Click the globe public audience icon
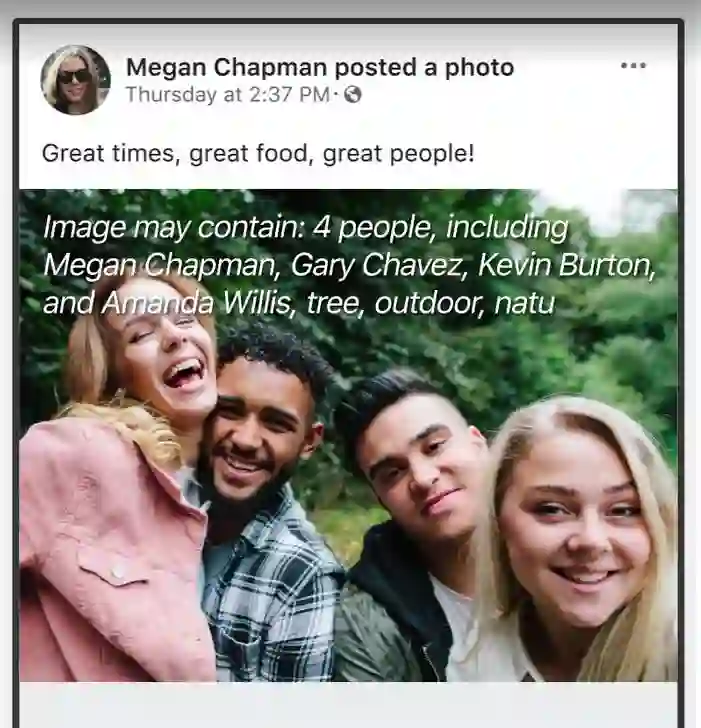The height and width of the screenshot is (728, 701). (352, 96)
